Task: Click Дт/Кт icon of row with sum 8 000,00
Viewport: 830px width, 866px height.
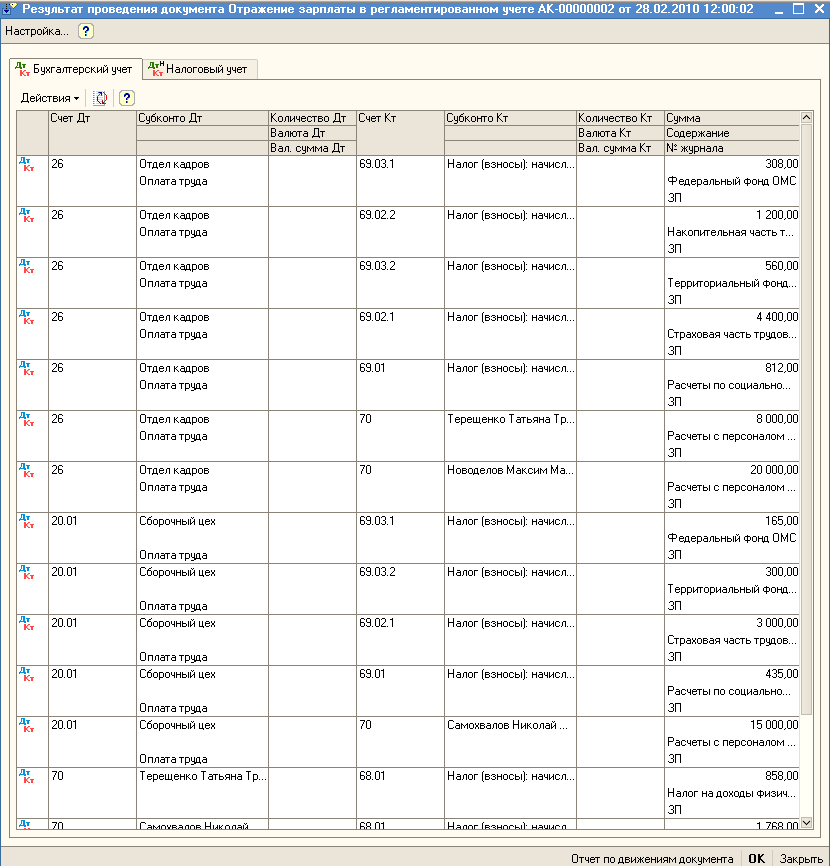Action: point(27,419)
